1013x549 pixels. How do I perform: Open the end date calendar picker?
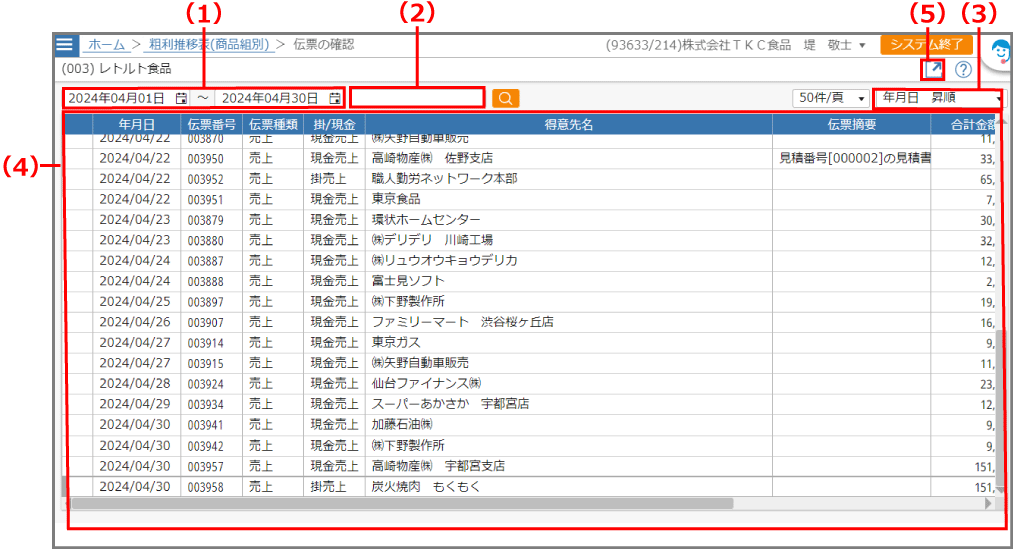(x=334, y=98)
